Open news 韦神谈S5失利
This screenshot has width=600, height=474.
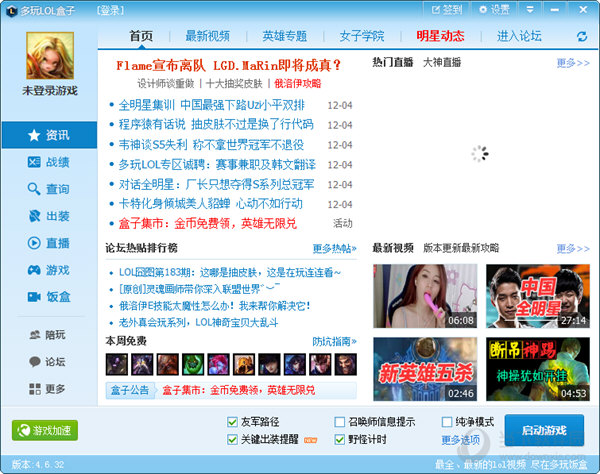point(211,145)
